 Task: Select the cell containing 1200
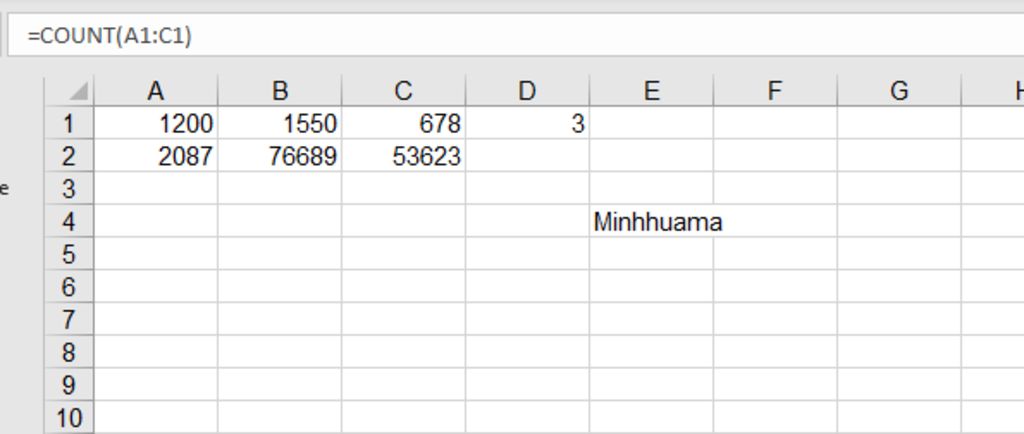tap(156, 124)
